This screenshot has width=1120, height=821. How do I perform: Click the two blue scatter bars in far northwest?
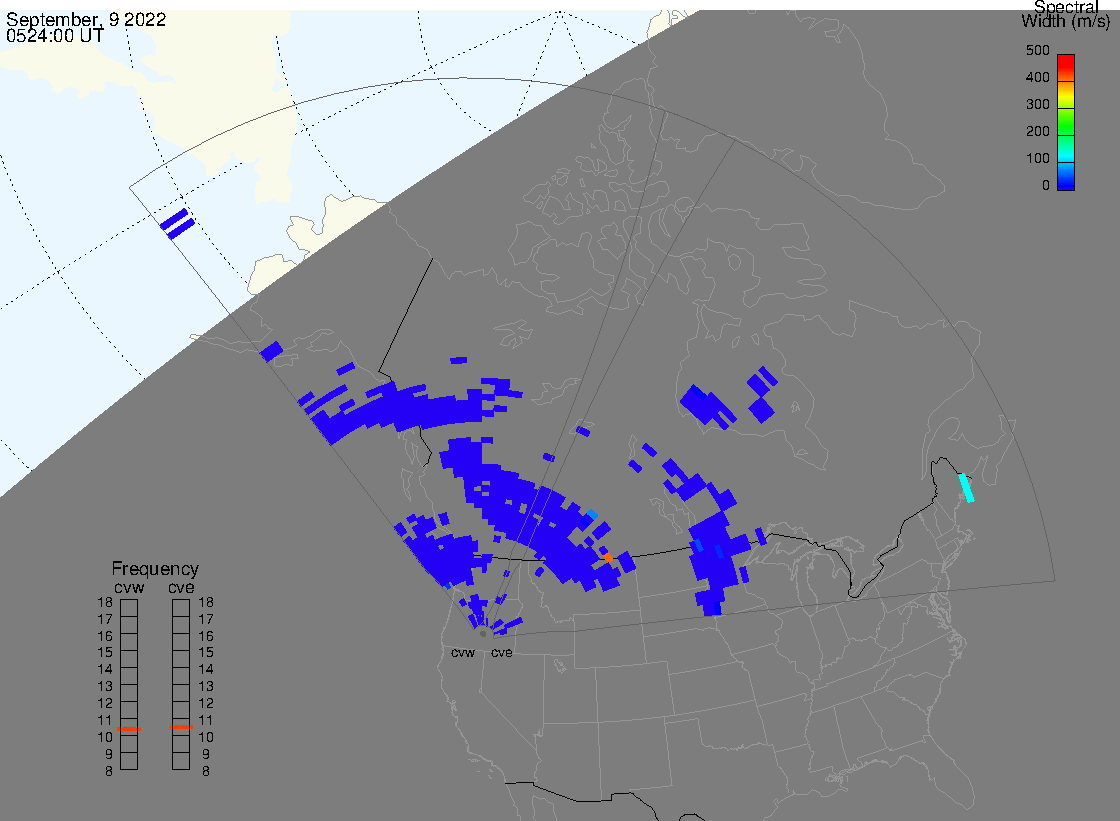177,224
